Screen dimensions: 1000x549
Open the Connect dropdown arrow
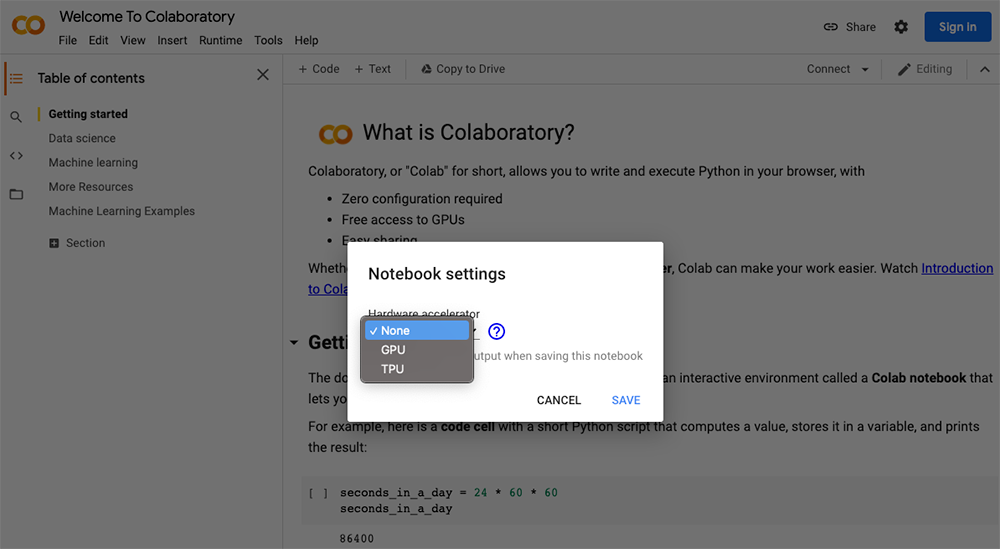click(865, 70)
